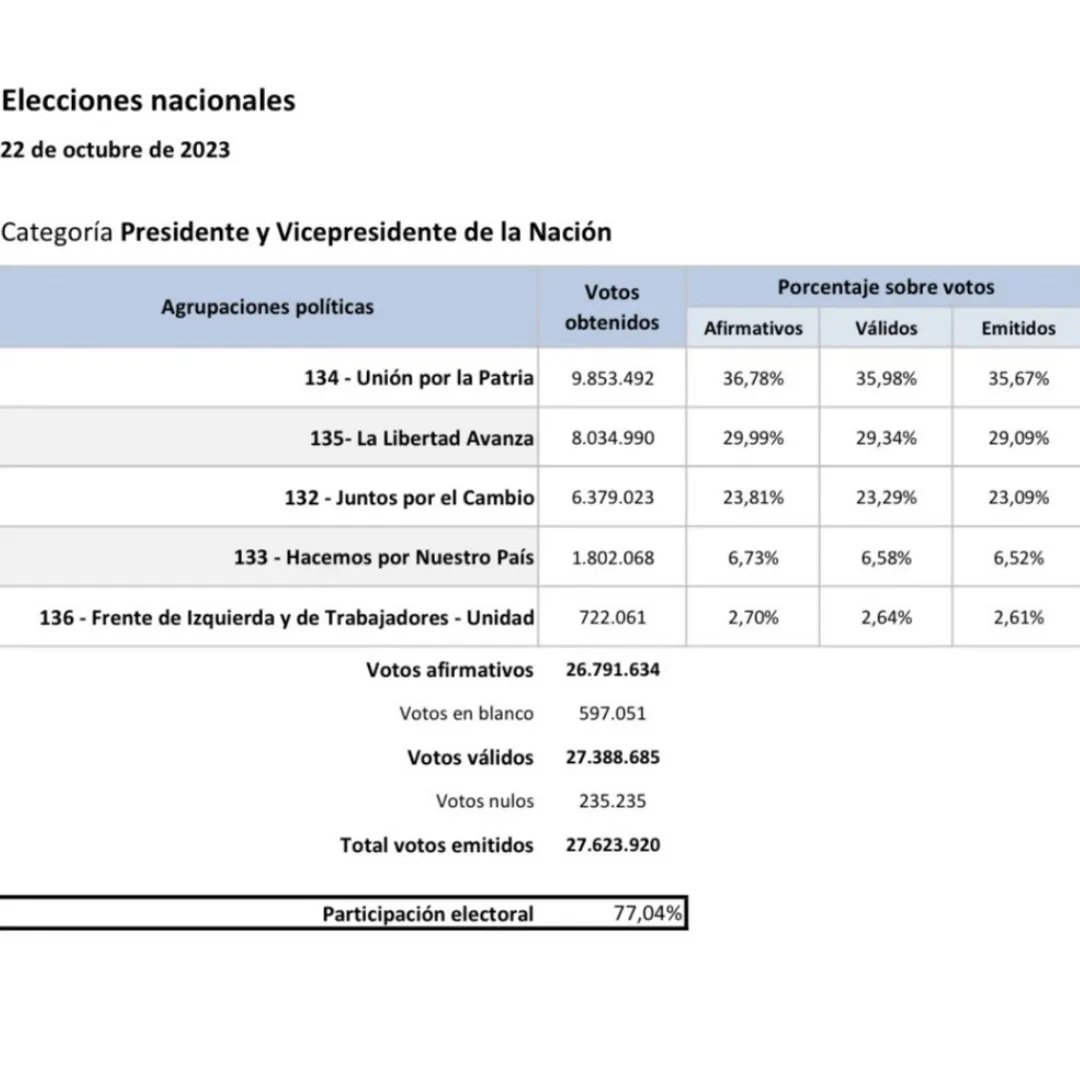The width and height of the screenshot is (1080, 1080).
Task: Click the Total votos emitidos value 27.623.920
Action: click(613, 845)
